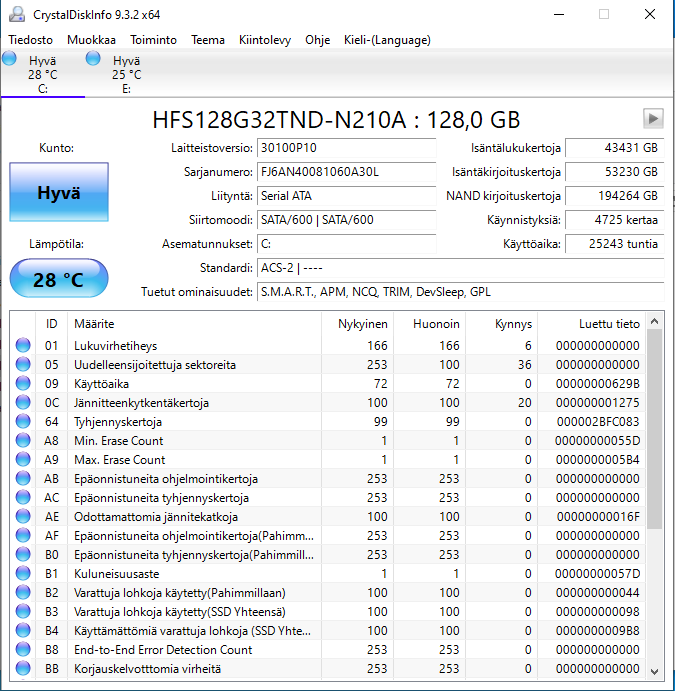This screenshot has height=691, width=675.
Task: Click the CrystalDiskInfo app icon in title bar
Action: (15, 15)
